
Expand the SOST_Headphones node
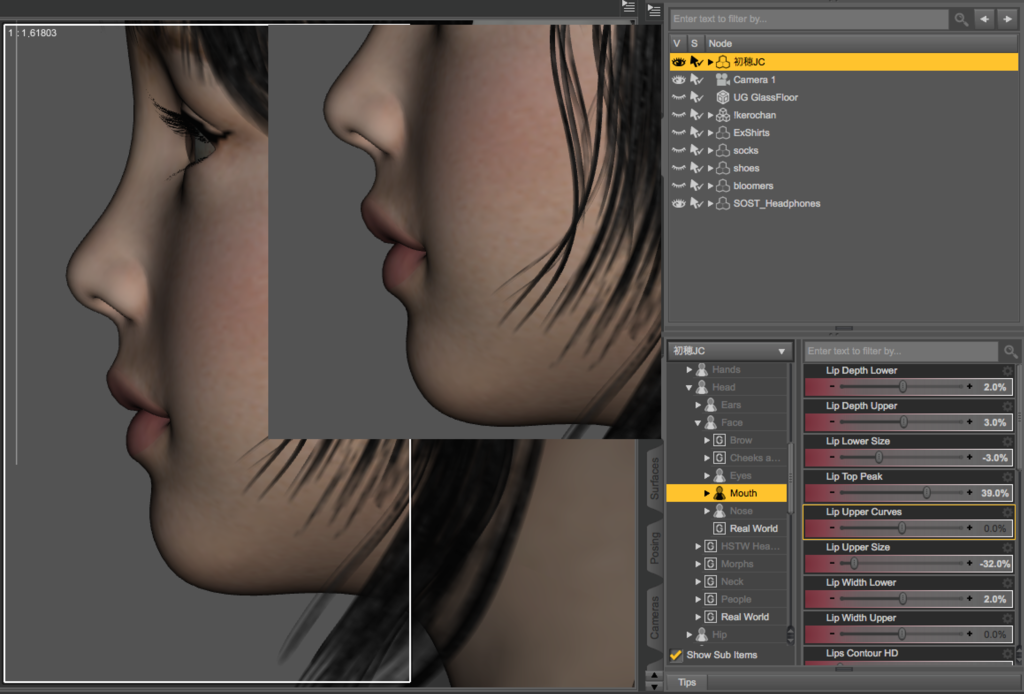[711, 204]
